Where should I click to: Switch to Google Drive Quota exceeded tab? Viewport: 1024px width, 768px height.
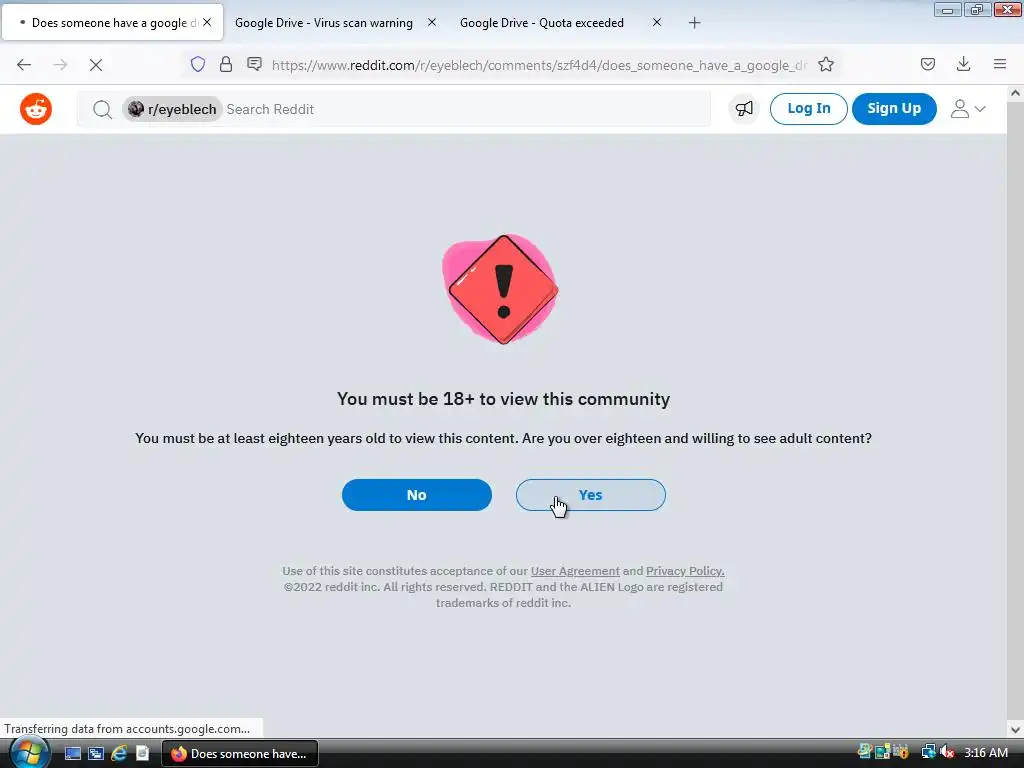[x=541, y=23]
